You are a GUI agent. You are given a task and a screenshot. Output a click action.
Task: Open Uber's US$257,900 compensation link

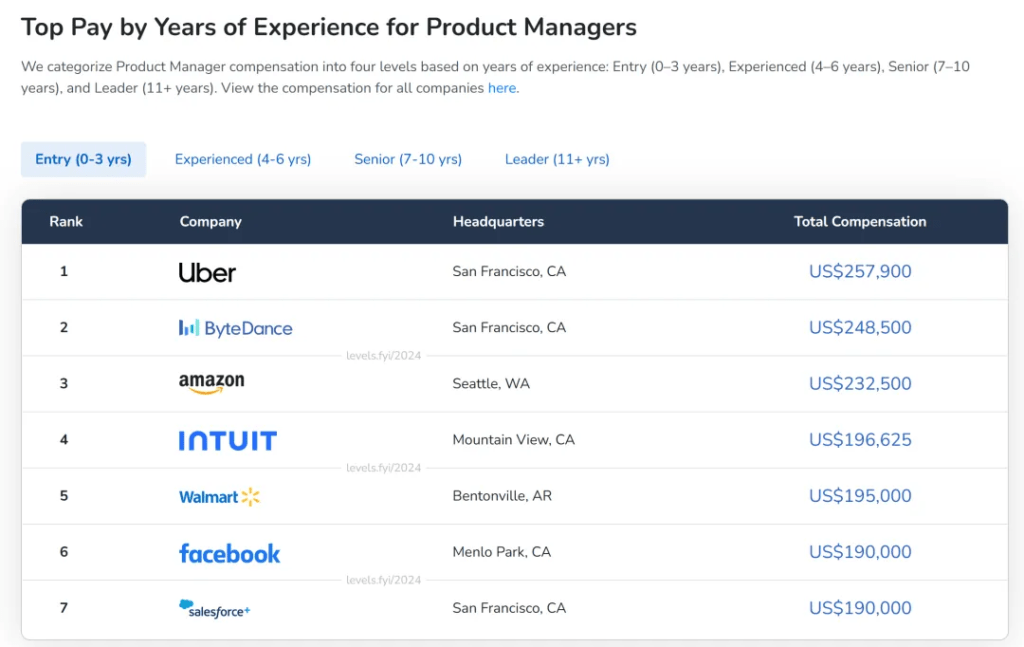coord(860,271)
